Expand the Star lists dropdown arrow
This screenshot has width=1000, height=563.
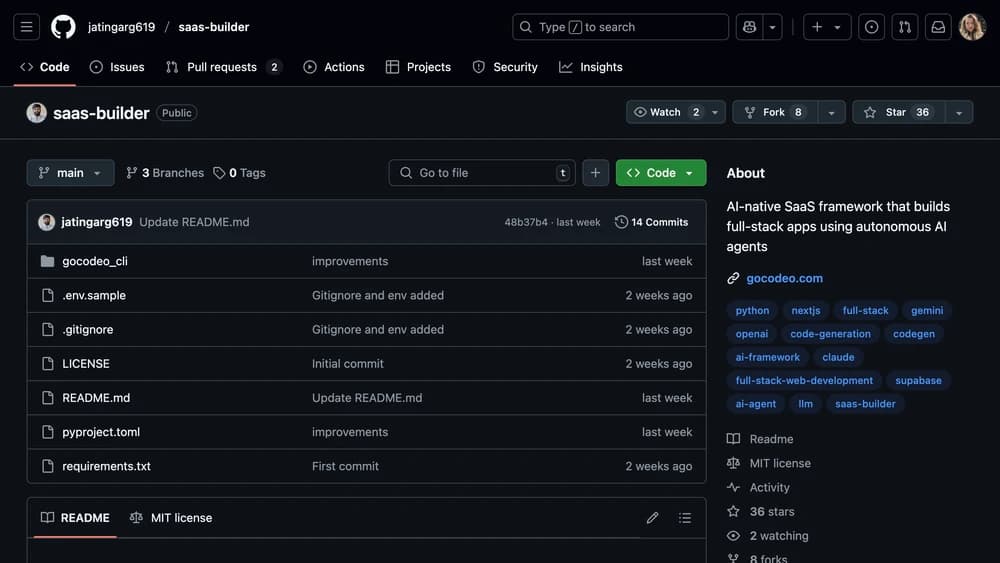959,112
